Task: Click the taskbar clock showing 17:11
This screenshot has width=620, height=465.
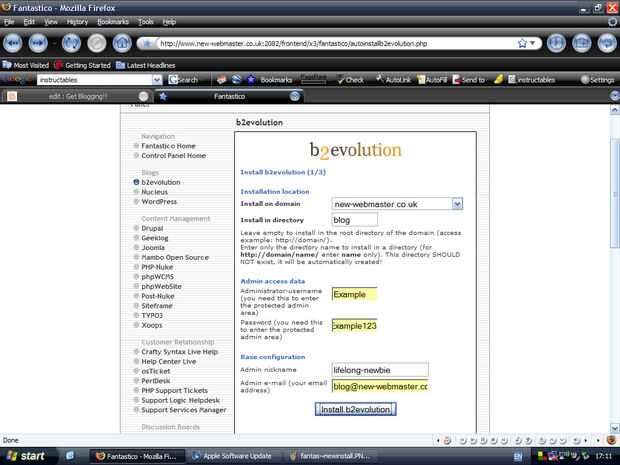Action: pos(603,457)
